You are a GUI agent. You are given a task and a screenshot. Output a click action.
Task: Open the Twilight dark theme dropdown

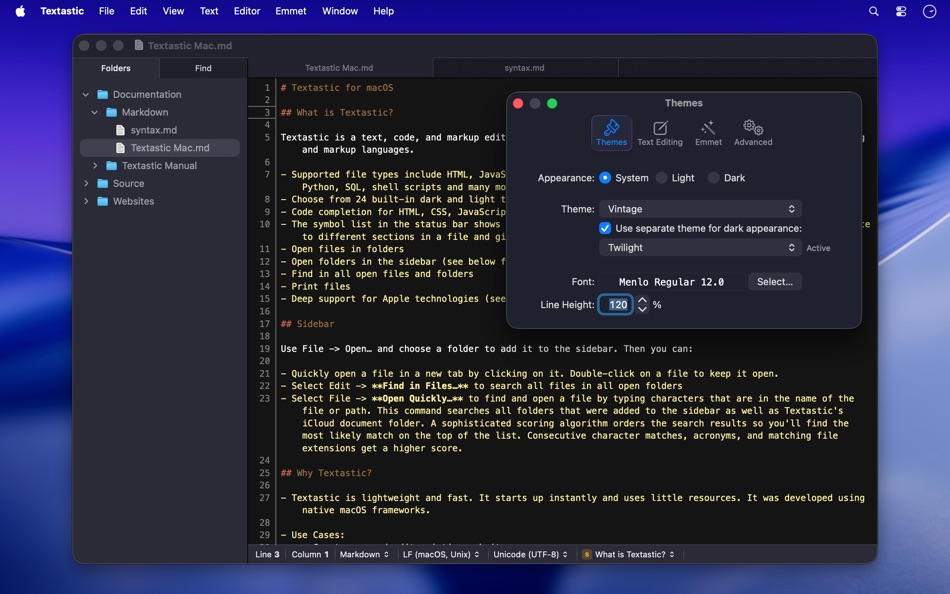point(699,247)
